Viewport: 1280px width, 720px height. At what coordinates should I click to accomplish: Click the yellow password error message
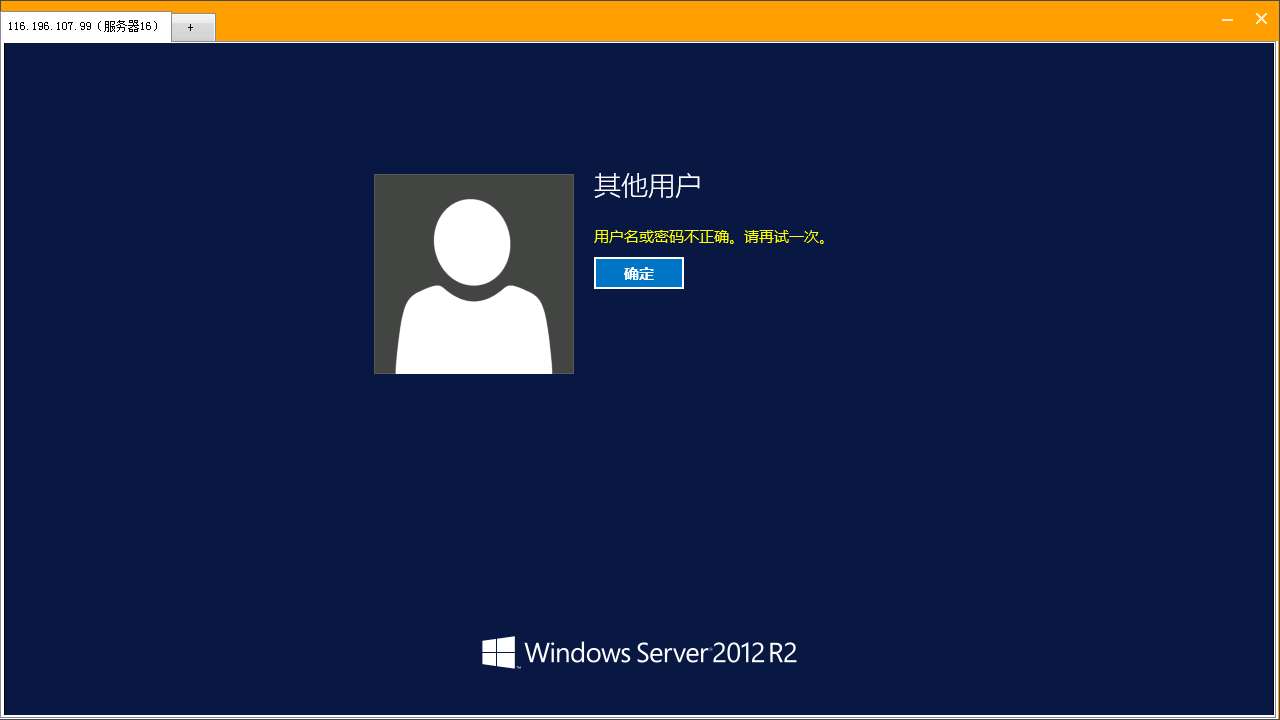(710, 238)
